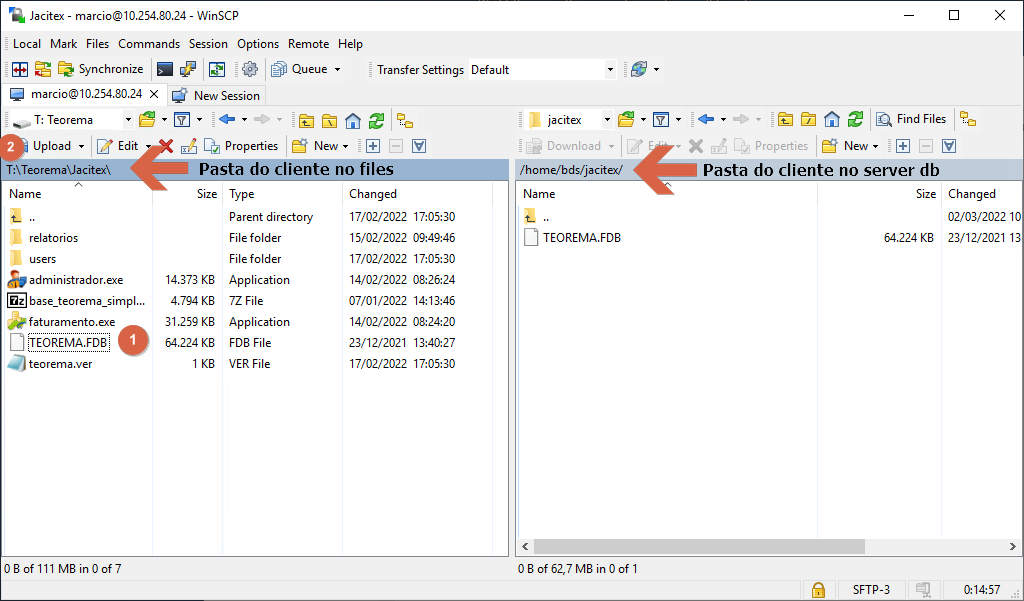Open the Commands menu

tap(149, 44)
